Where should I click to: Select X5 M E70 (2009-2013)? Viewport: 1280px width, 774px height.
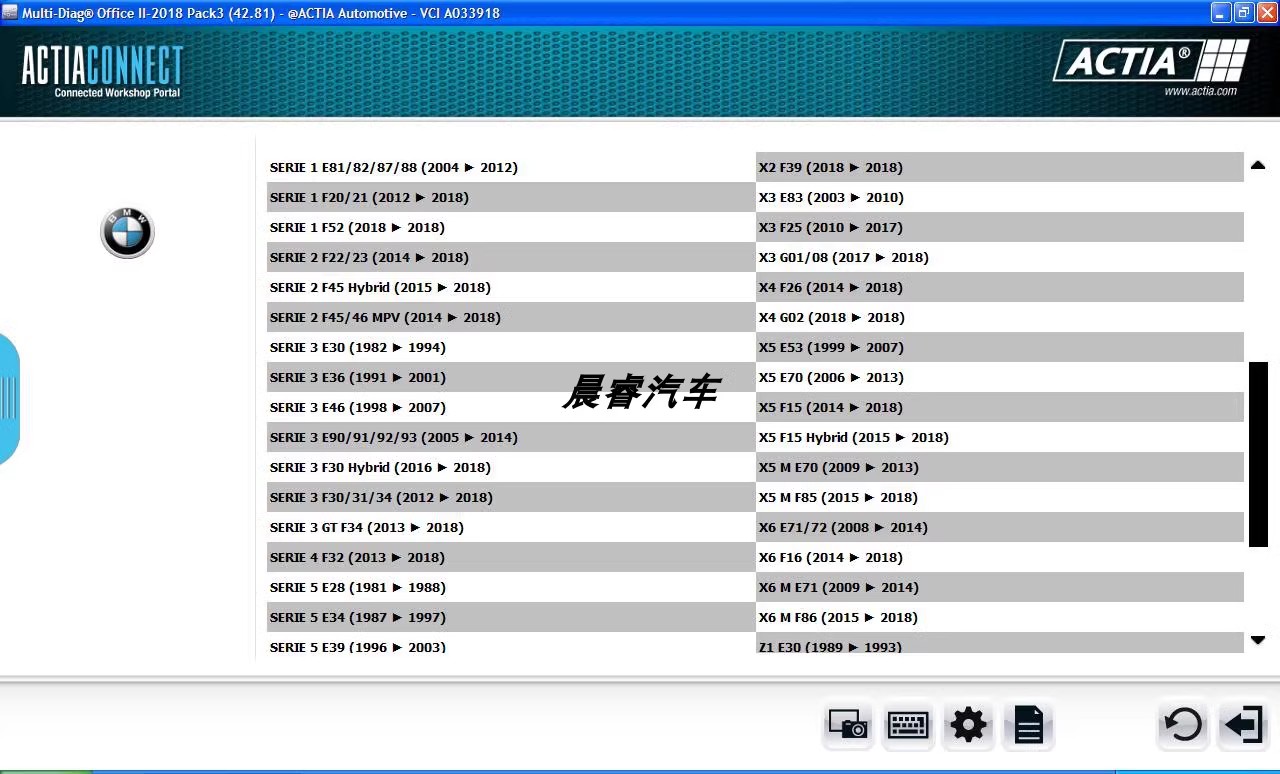(1000, 467)
